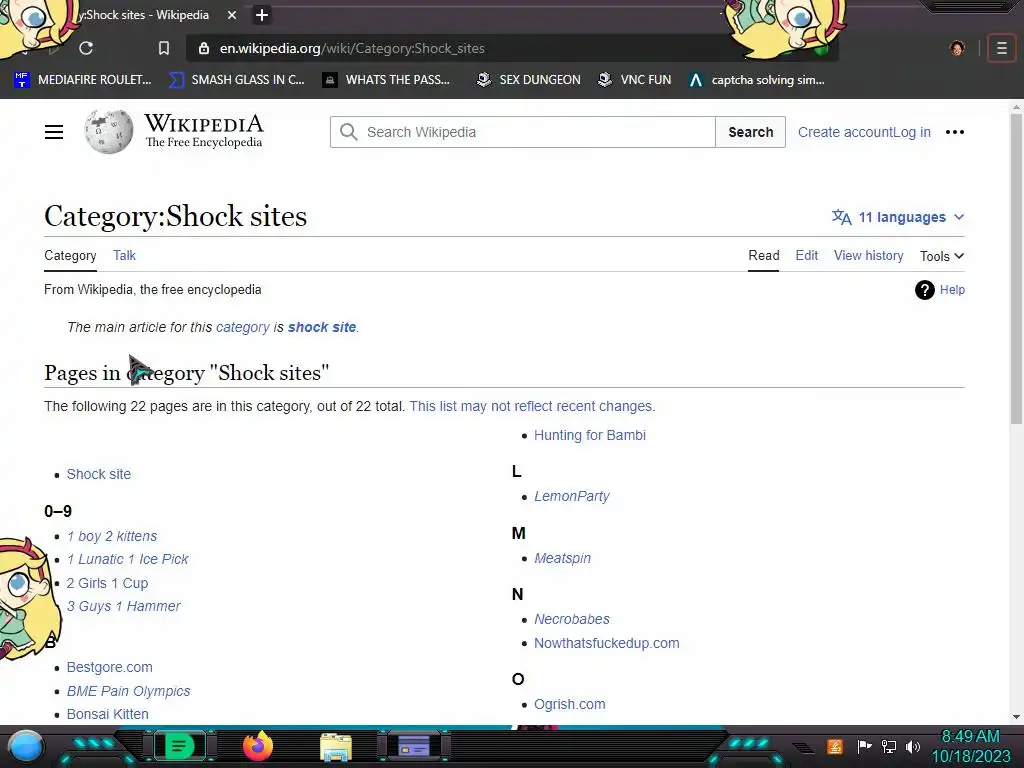Open File Explorer from the taskbar
Viewport: 1024px width, 768px height.
(x=336, y=747)
